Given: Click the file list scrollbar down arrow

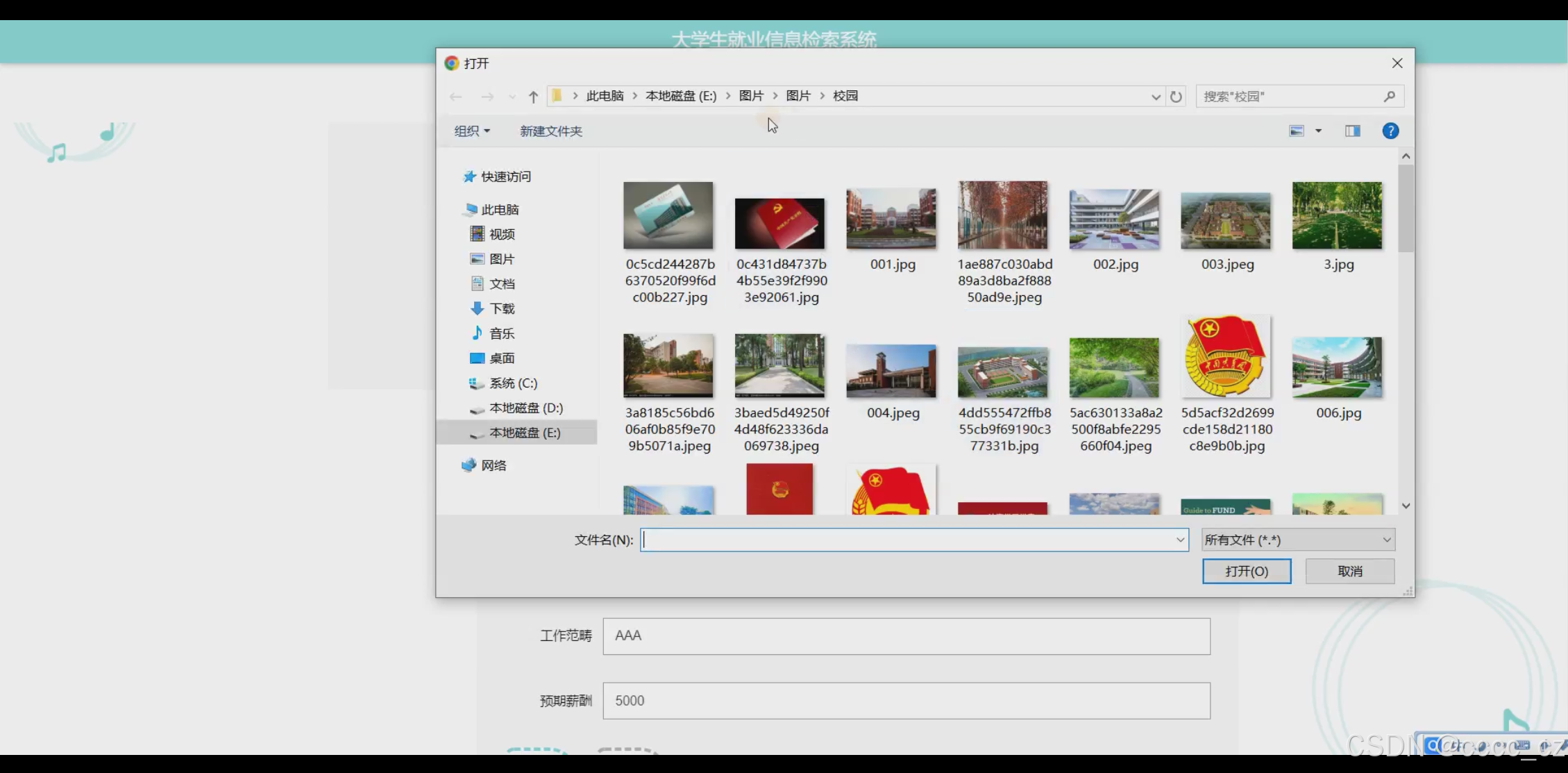Looking at the screenshot, I should 1406,506.
